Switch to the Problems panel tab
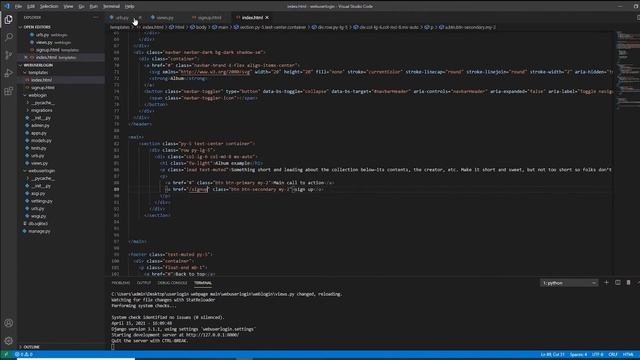Image resolution: width=640 pixels, height=360 pixels. 121,283
